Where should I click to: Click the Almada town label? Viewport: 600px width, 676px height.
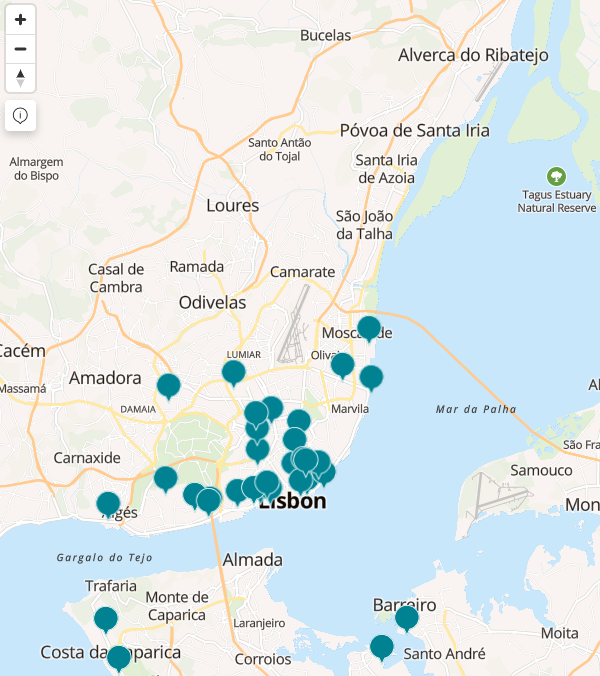(x=253, y=559)
